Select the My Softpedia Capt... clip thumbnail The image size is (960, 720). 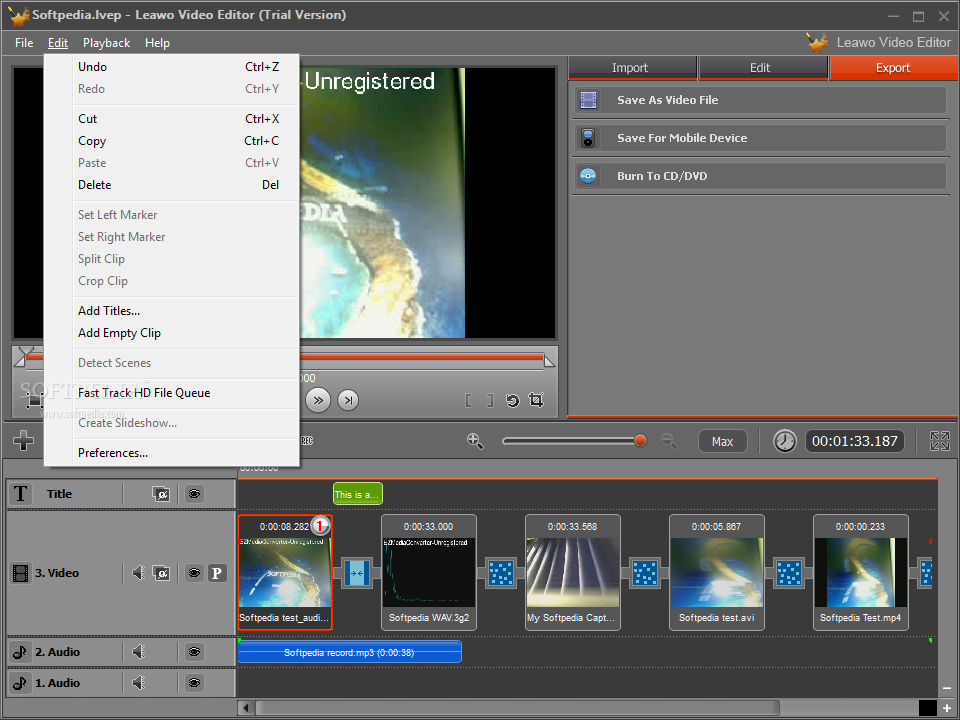(573, 573)
